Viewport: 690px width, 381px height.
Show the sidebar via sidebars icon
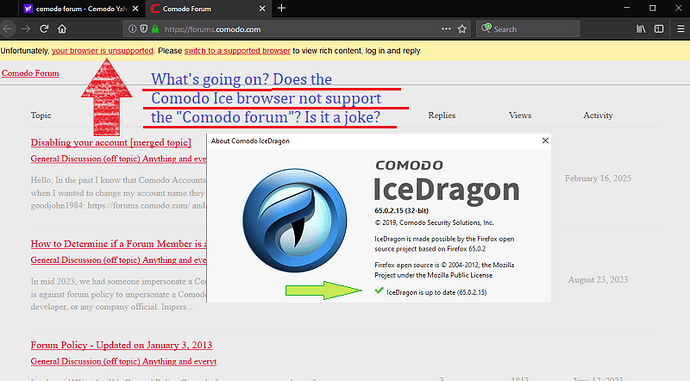659,29
